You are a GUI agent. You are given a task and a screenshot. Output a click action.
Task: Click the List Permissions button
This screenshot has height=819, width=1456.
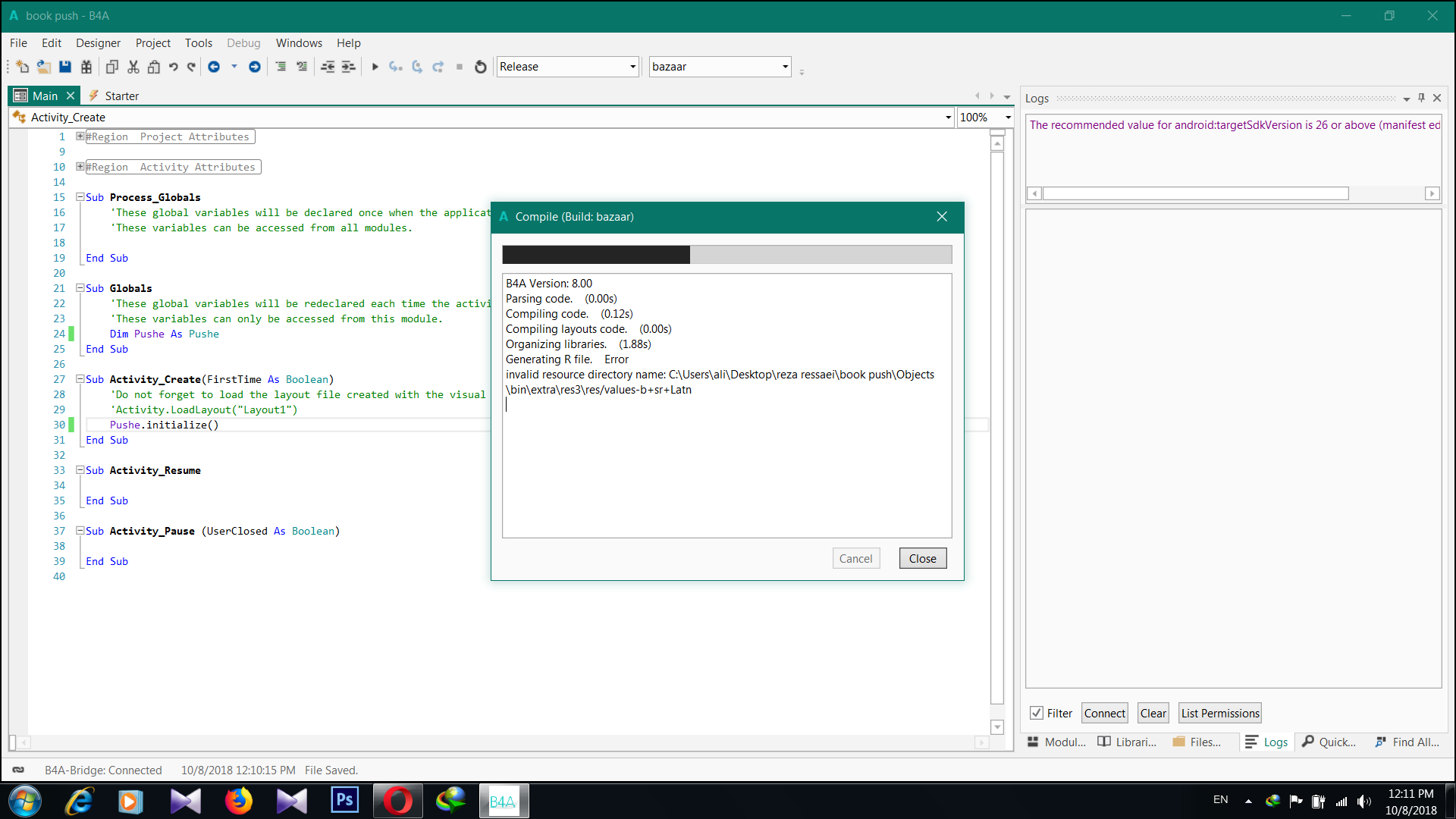[1219, 713]
